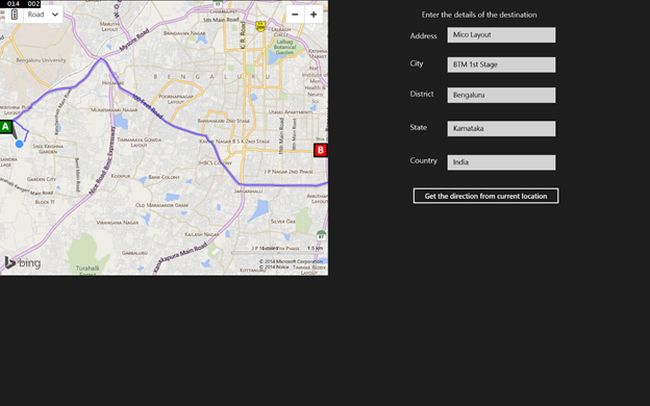This screenshot has height=406, width=650.
Task: Get the direction from current location
Action: (x=486, y=196)
